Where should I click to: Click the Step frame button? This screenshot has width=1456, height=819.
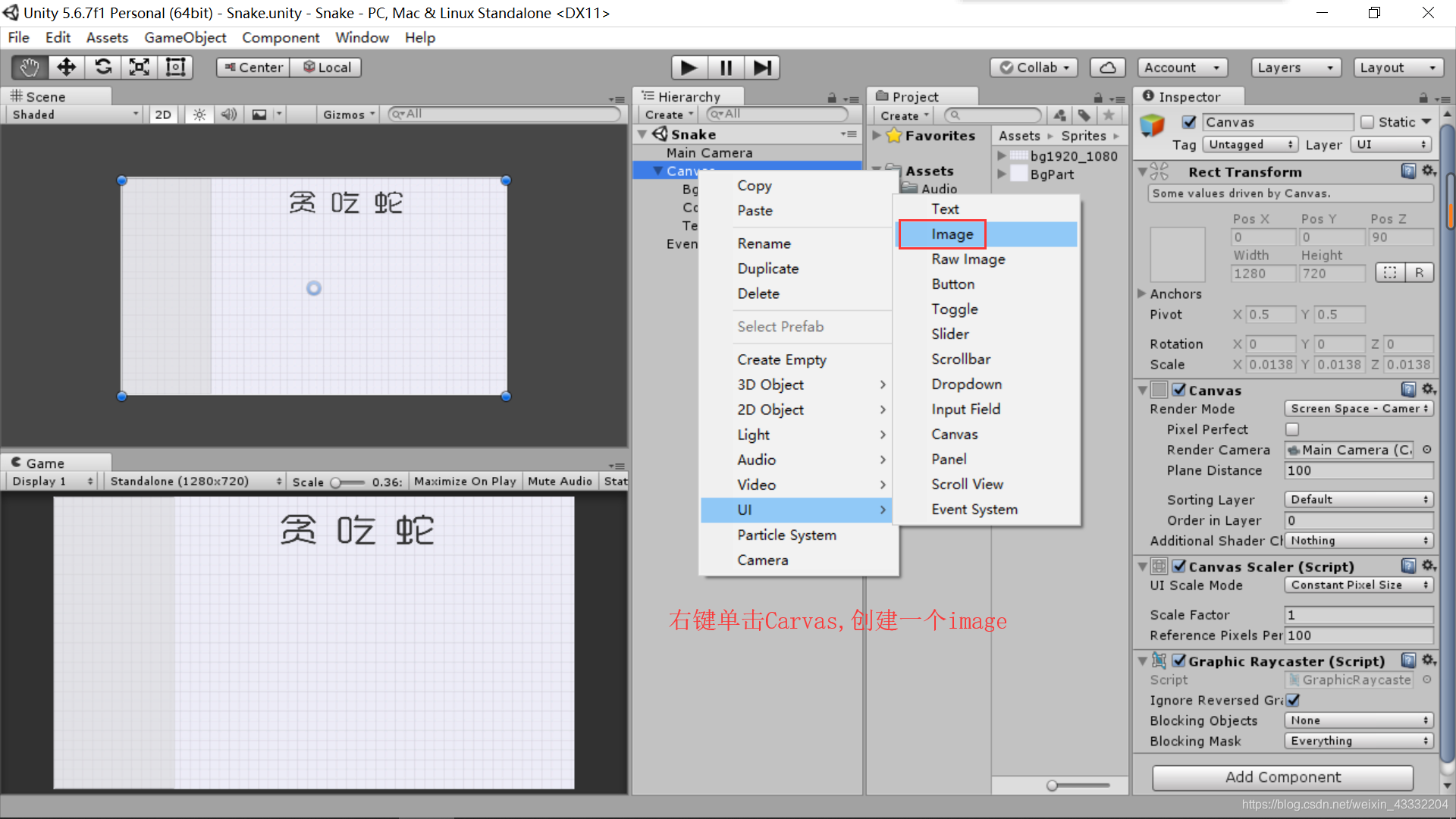click(762, 67)
